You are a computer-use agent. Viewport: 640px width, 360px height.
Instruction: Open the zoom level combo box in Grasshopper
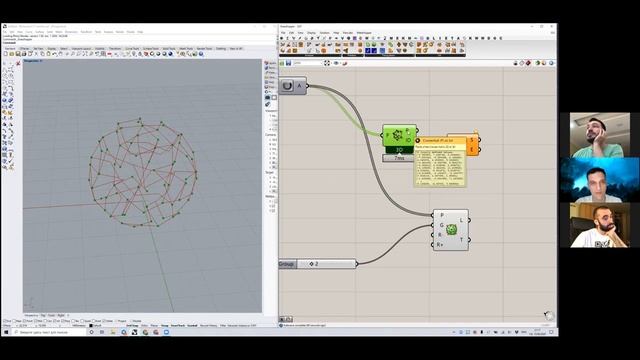308,63
